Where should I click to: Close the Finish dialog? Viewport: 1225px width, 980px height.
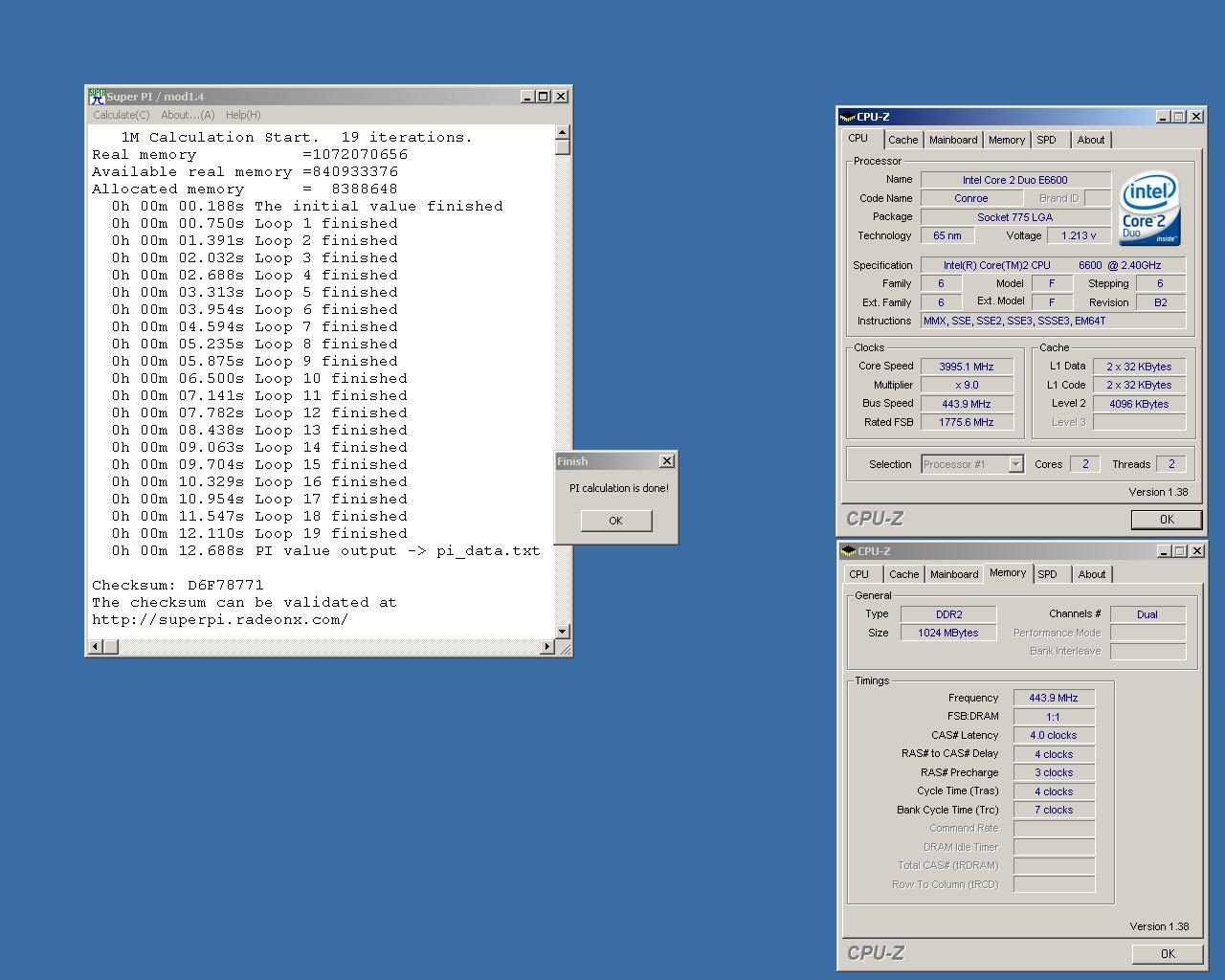(667, 461)
